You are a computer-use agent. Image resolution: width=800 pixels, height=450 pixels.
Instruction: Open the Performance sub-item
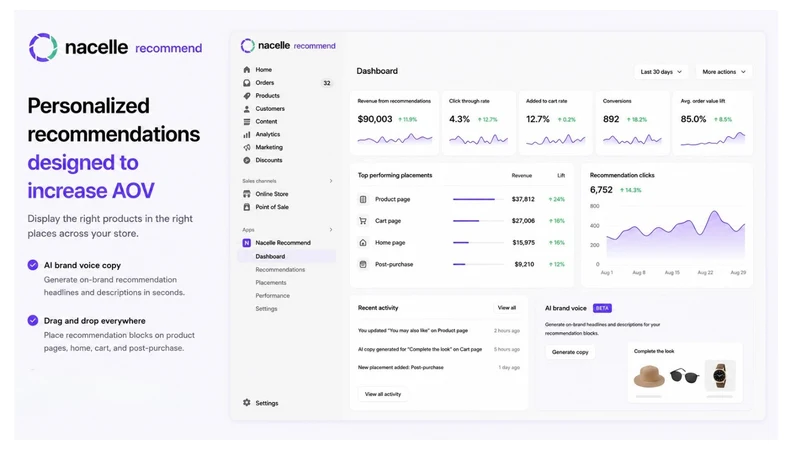272,295
